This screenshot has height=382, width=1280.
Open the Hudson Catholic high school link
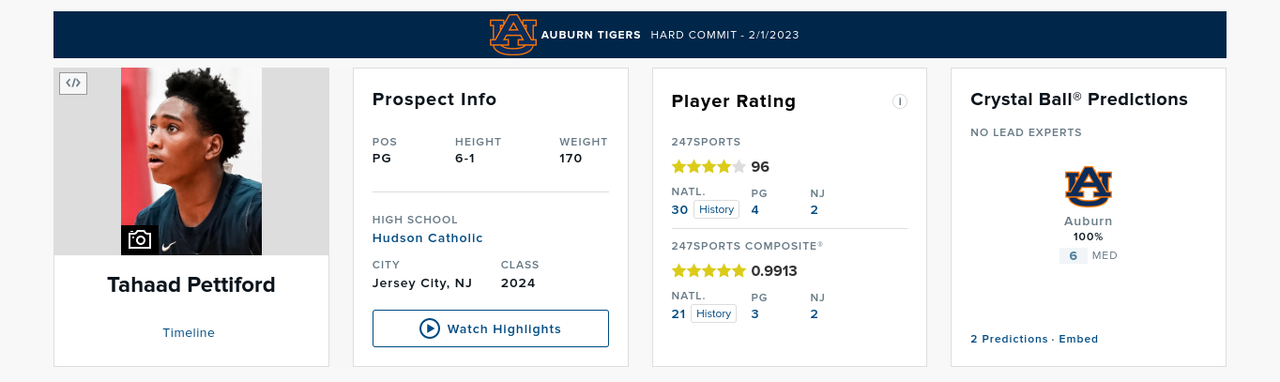[428, 238]
